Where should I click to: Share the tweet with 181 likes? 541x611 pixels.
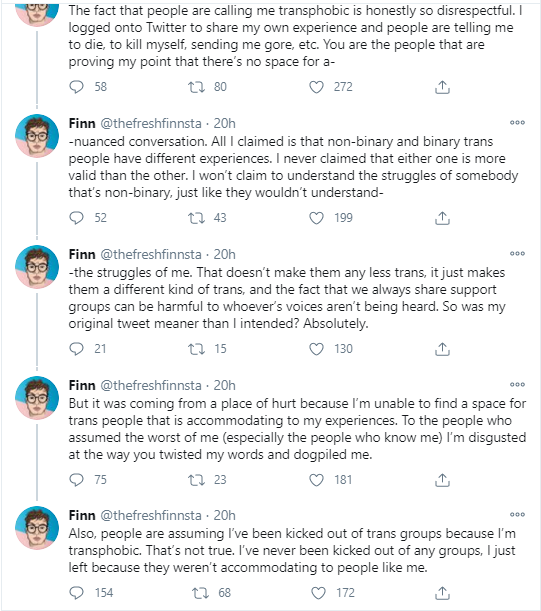(442, 480)
